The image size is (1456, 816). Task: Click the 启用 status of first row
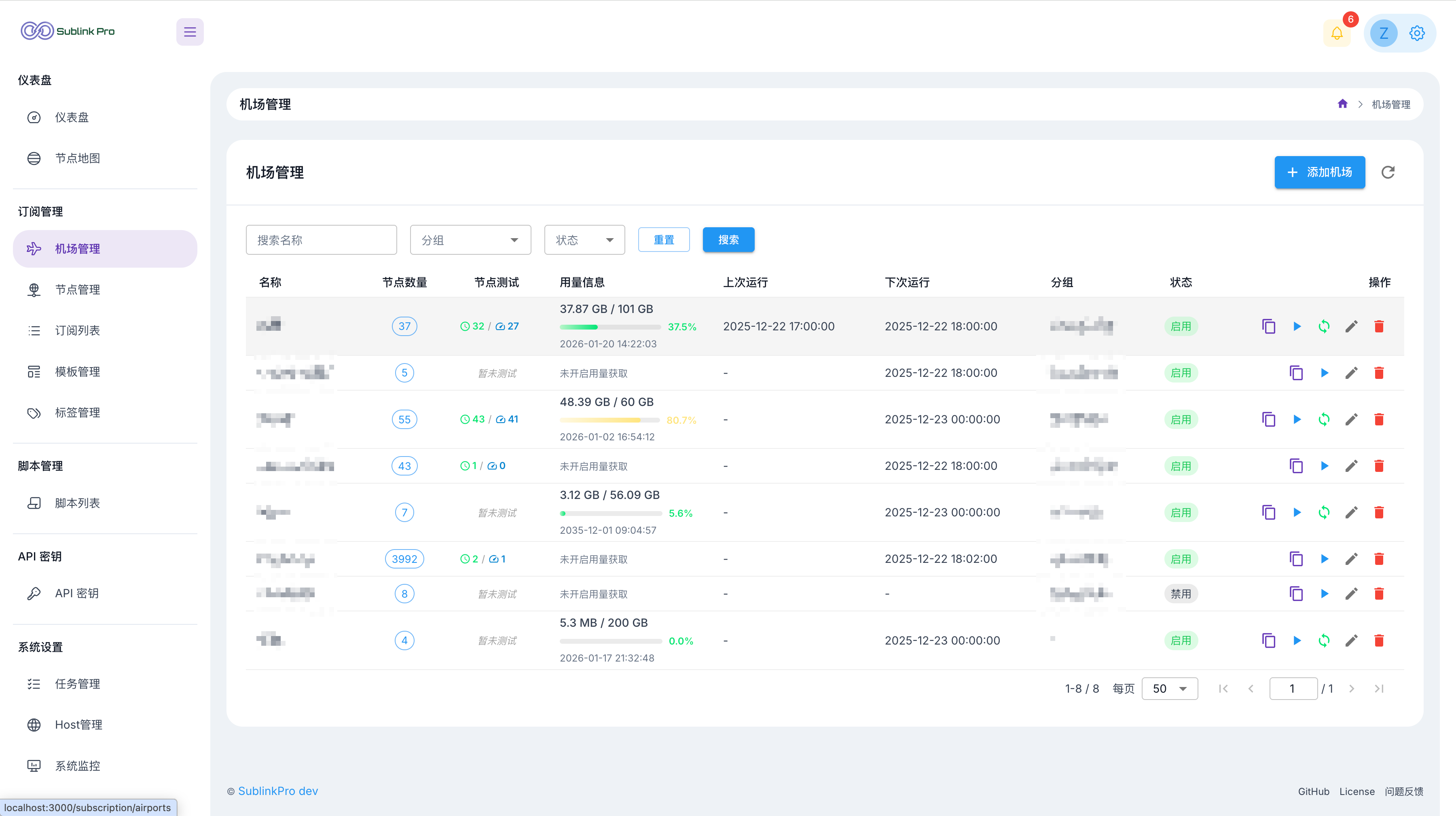coord(1181,326)
